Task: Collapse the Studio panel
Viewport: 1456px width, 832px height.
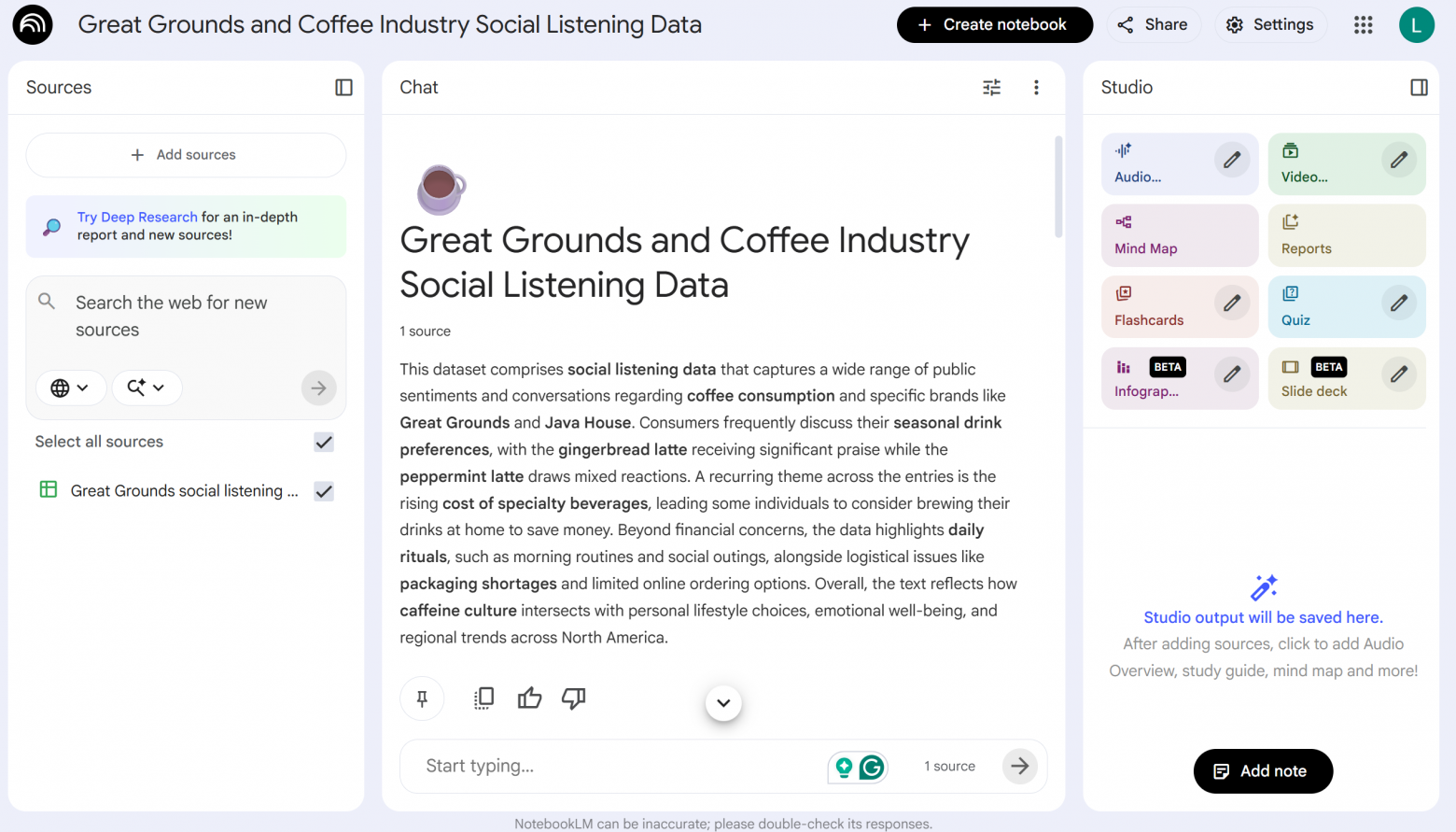Action: [1418, 87]
